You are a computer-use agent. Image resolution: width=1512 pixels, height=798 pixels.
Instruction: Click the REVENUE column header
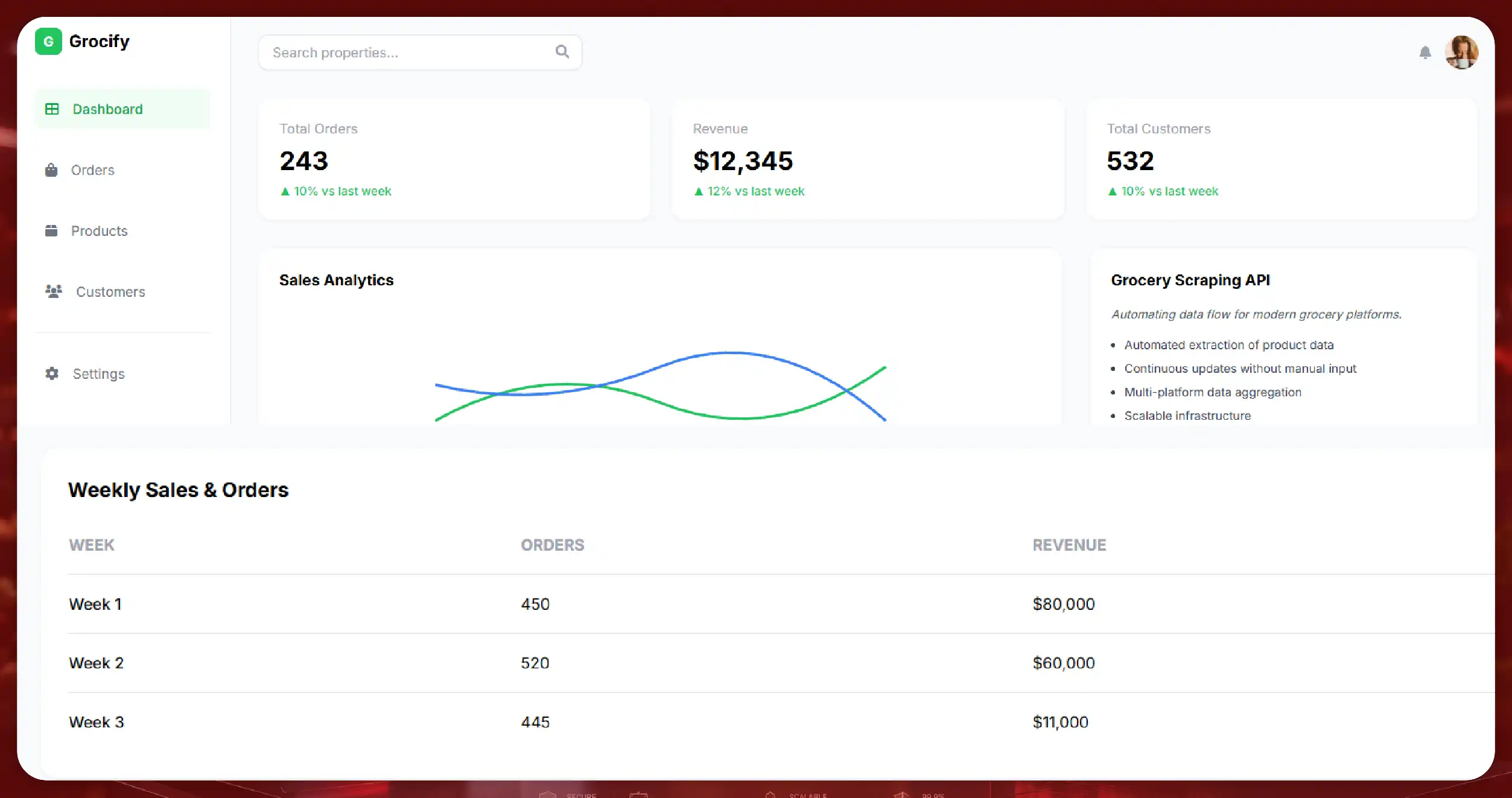click(x=1069, y=545)
